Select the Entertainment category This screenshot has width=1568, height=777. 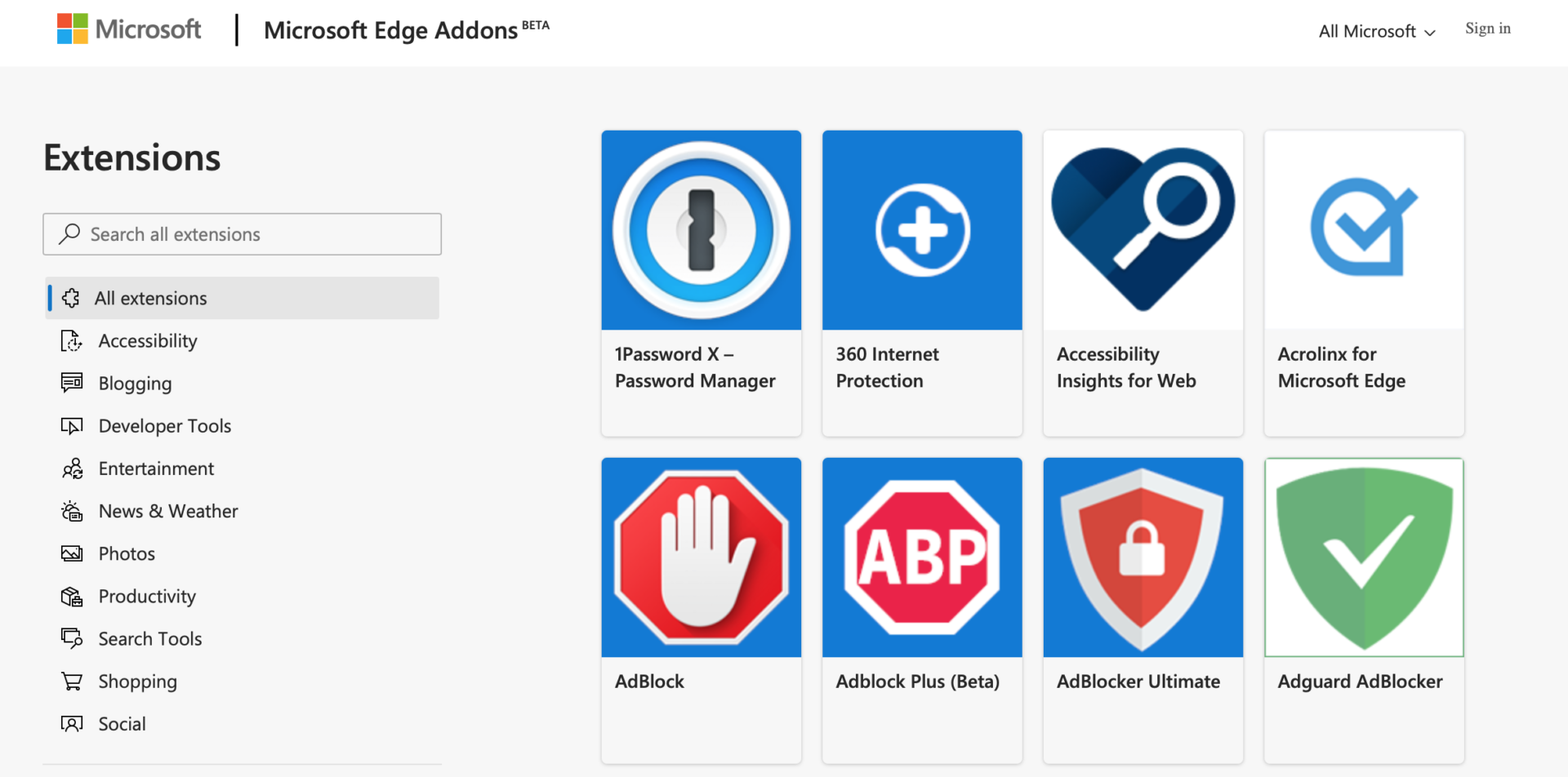242,468
